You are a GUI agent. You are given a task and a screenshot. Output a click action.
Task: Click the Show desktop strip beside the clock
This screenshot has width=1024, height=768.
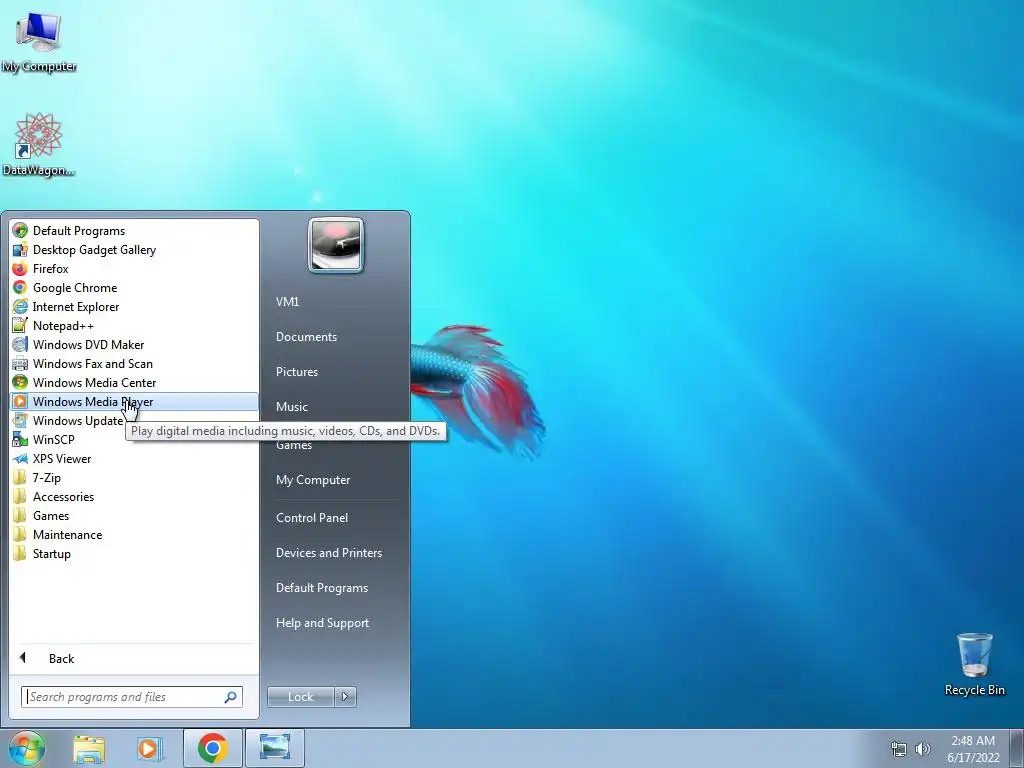(x=1017, y=748)
